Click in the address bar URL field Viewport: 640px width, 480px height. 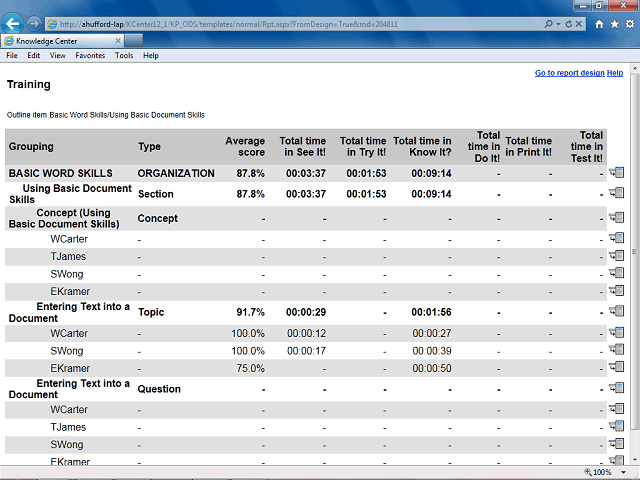294,24
